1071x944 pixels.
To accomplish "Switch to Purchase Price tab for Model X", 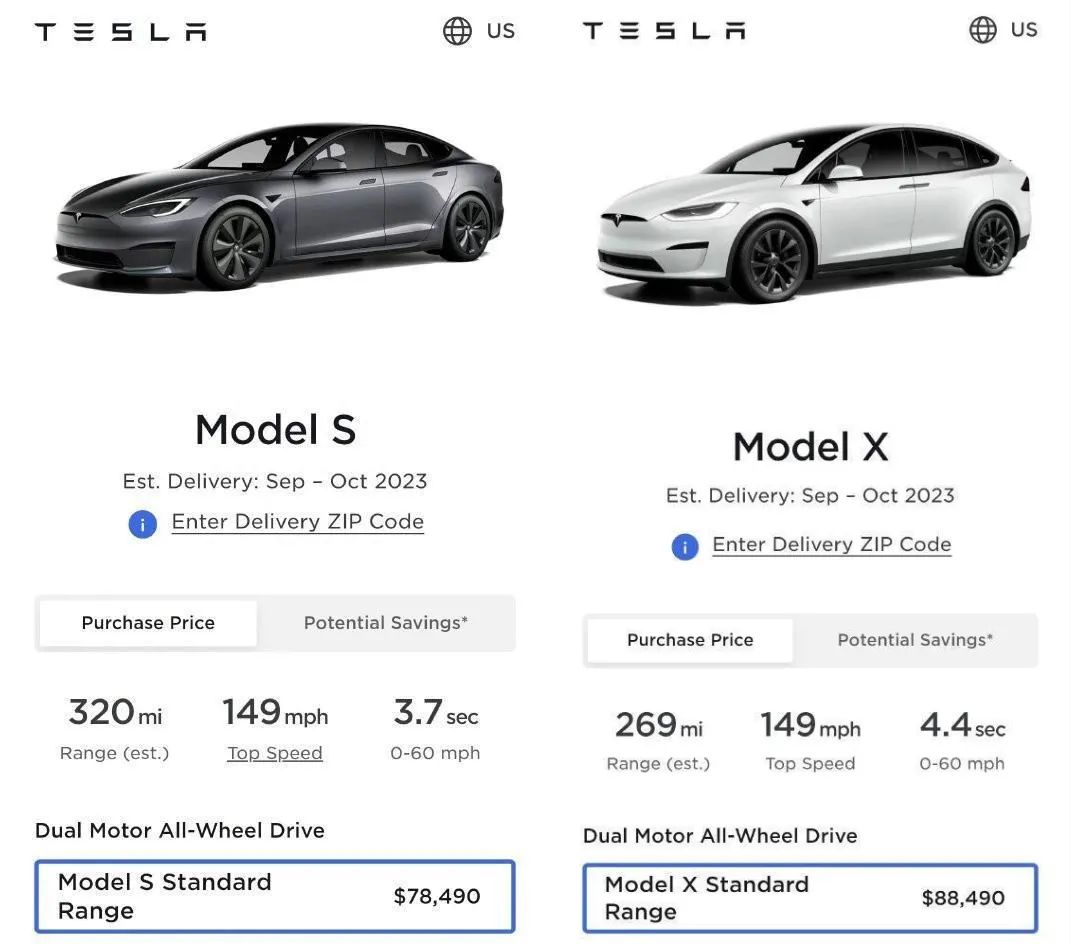I will pyautogui.click(x=690, y=640).
